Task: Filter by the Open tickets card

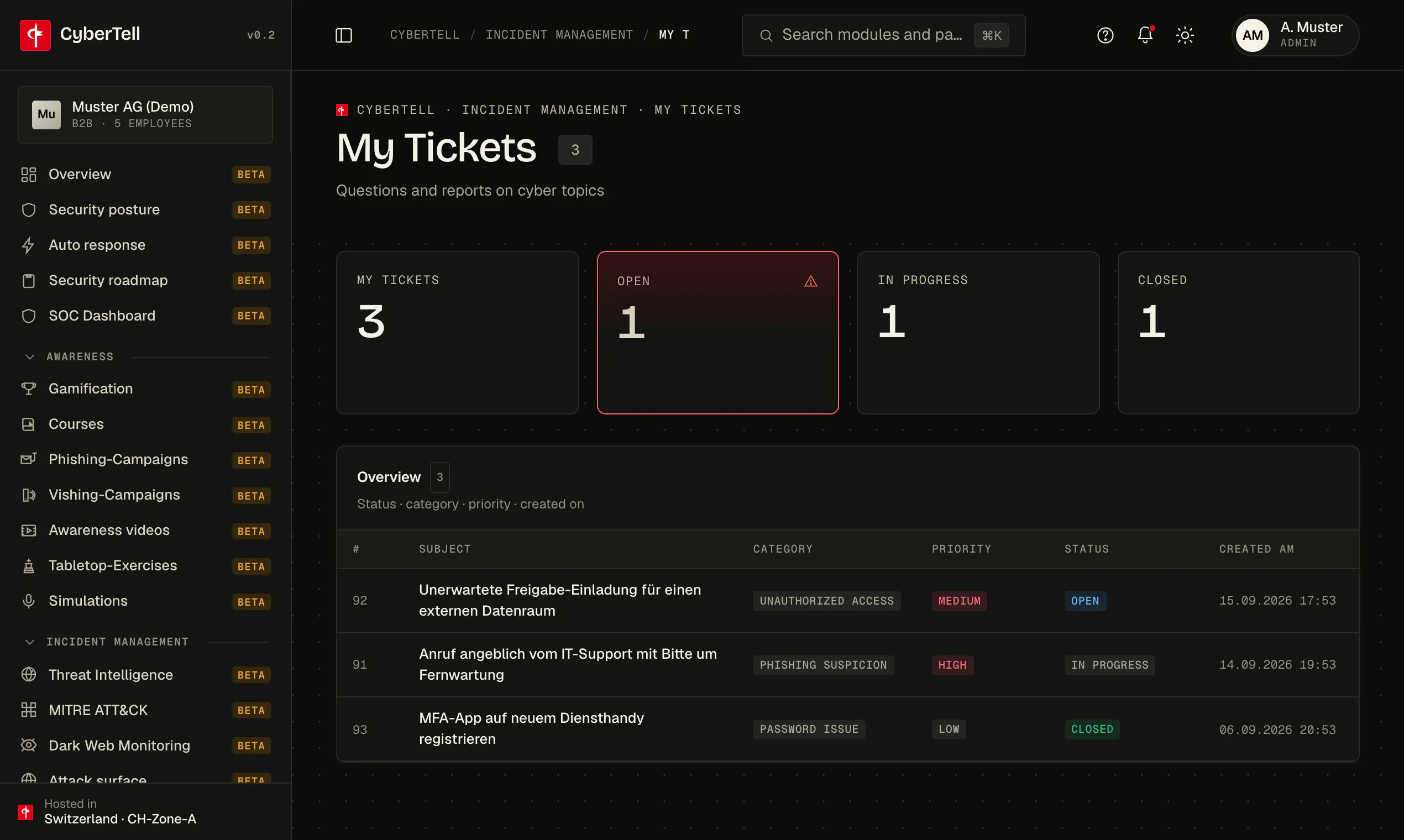Action: pyautogui.click(x=717, y=333)
